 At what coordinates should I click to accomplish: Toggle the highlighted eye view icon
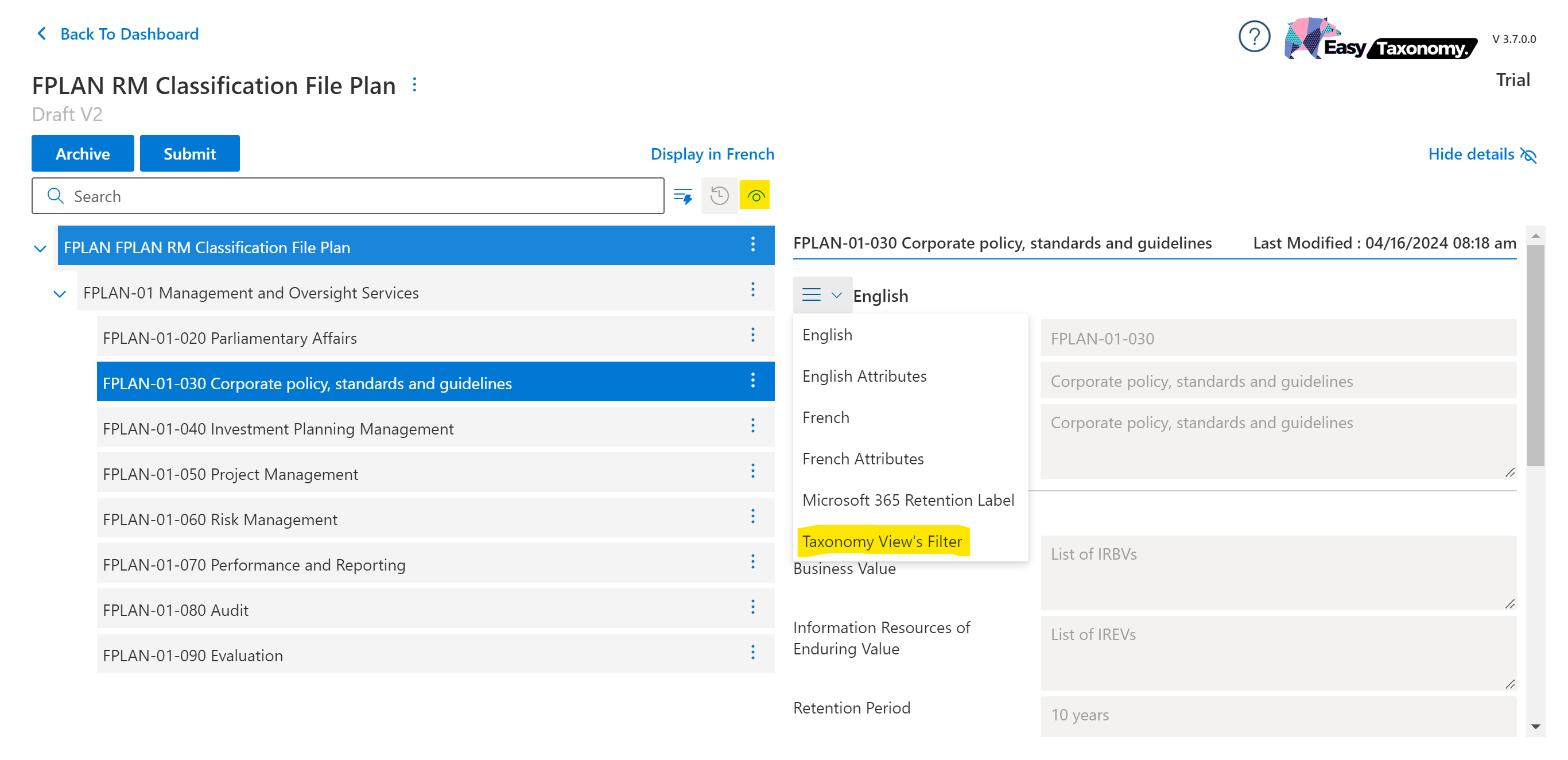pos(755,196)
